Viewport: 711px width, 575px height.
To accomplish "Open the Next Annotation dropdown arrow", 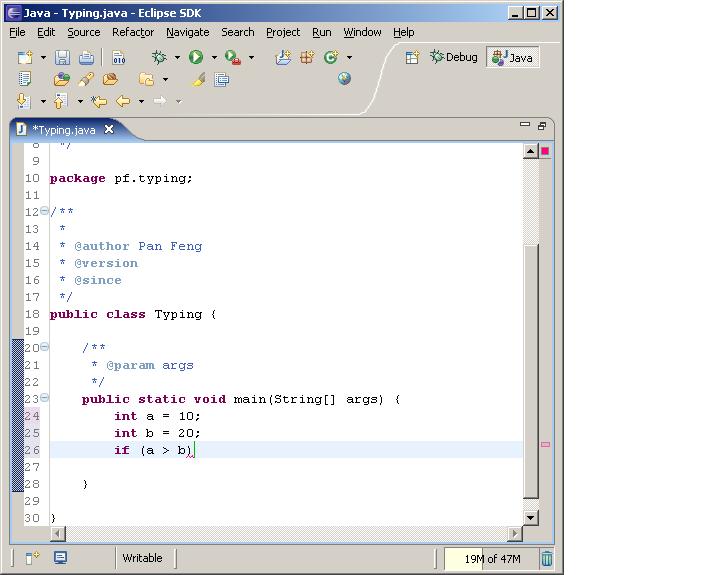I will coord(43,101).
